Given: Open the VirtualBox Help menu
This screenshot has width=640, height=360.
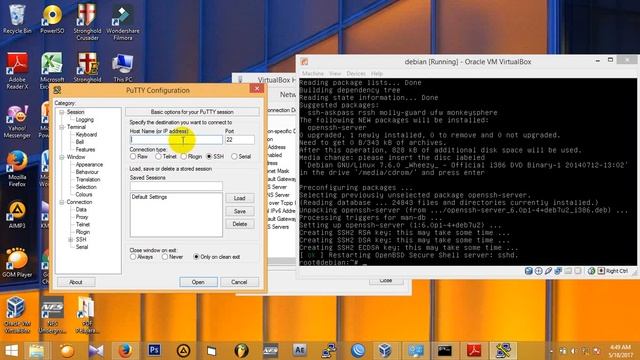Looking at the screenshot, I should tap(377, 73).
